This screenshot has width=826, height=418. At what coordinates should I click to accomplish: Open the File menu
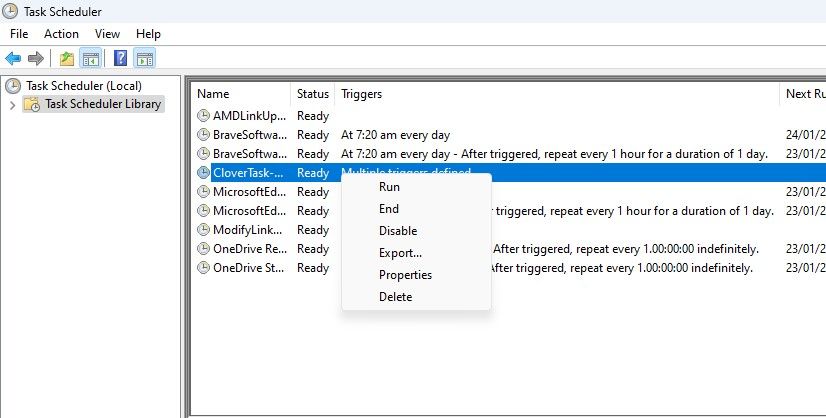(x=19, y=34)
